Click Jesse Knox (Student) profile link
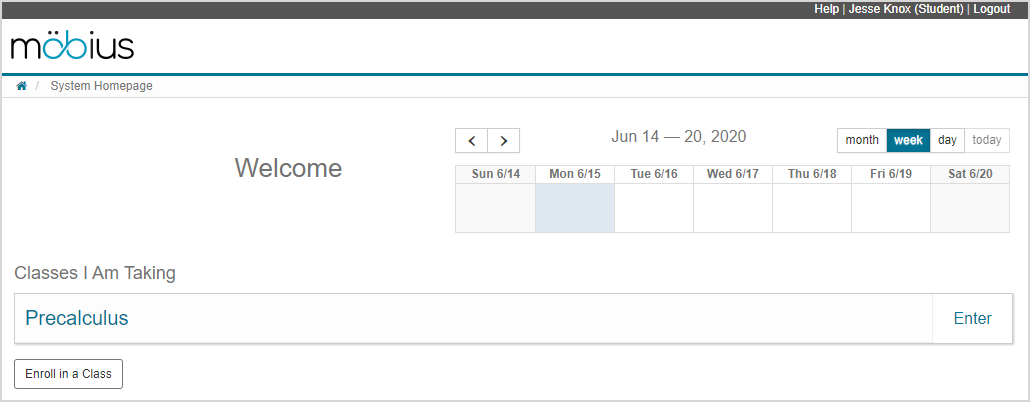 tap(906, 9)
